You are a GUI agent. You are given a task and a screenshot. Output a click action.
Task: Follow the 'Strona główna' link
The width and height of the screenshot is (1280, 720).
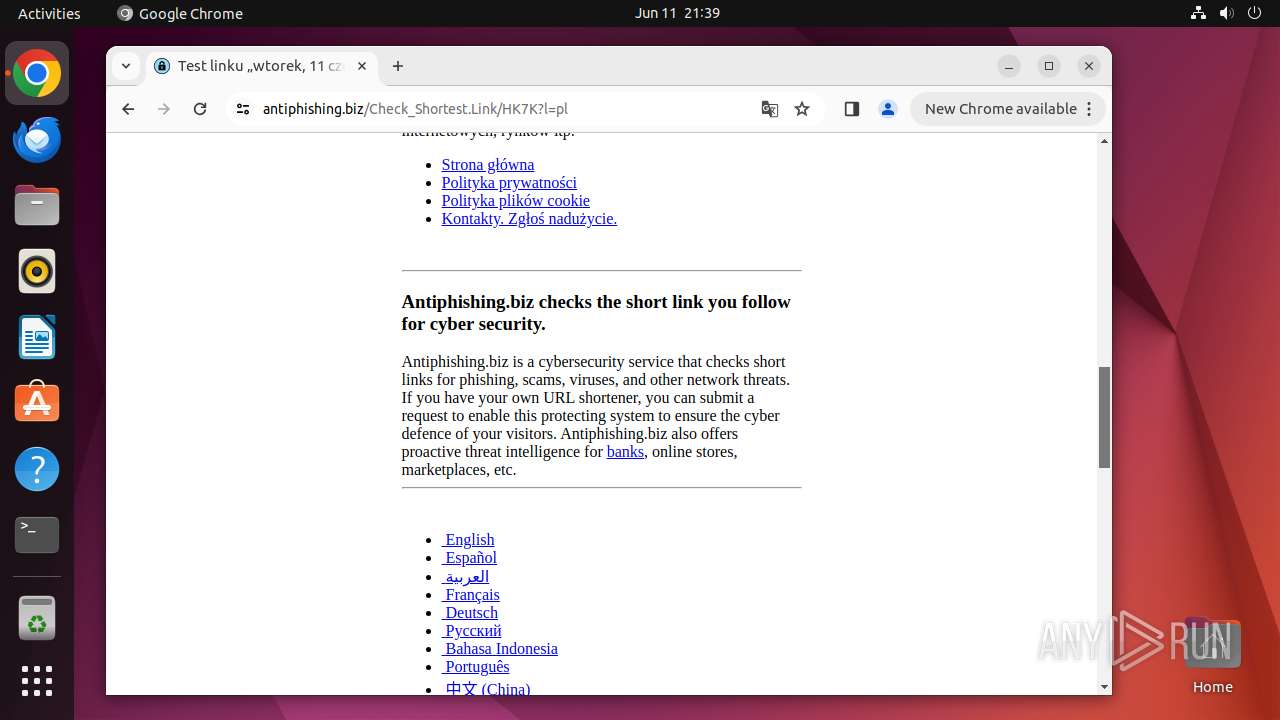click(x=488, y=164)
